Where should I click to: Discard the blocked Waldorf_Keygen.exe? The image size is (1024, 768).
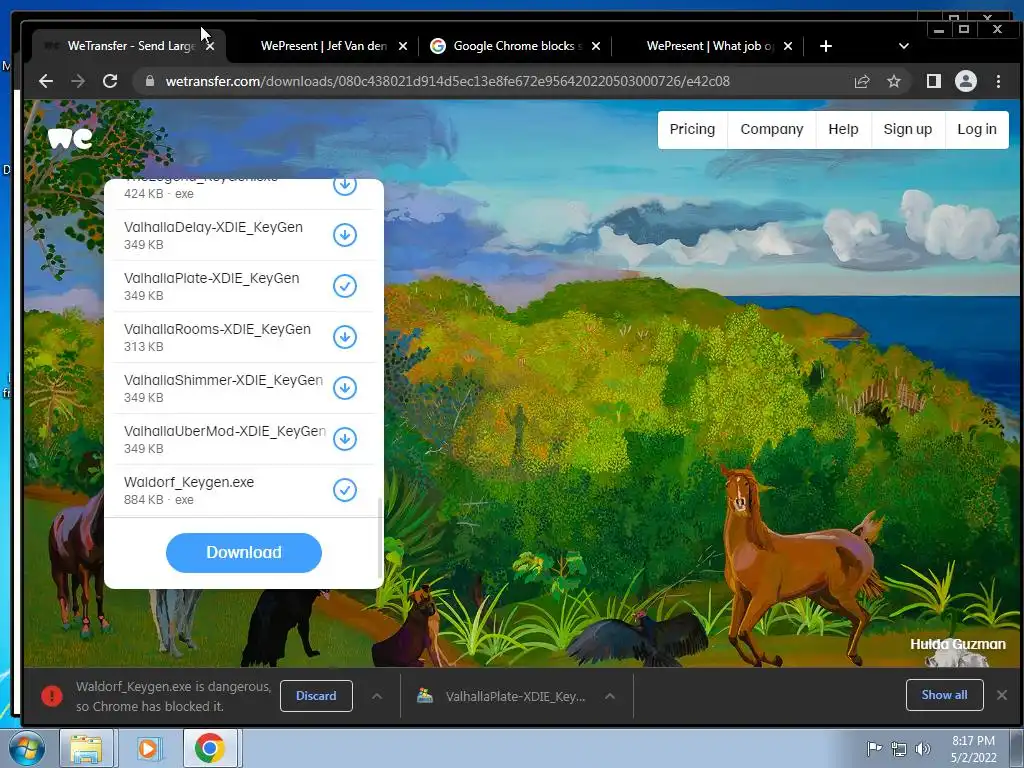click(x=316, y=696)
